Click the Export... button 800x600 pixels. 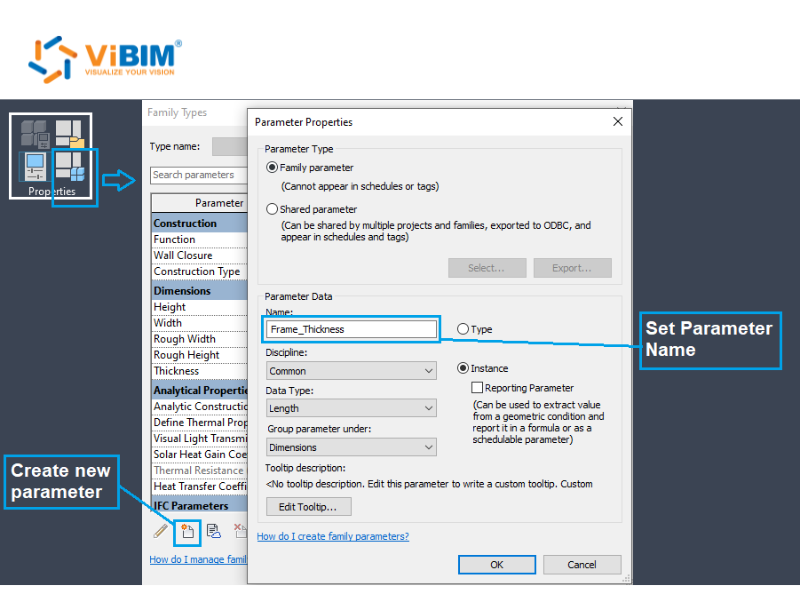pos(572,268)
